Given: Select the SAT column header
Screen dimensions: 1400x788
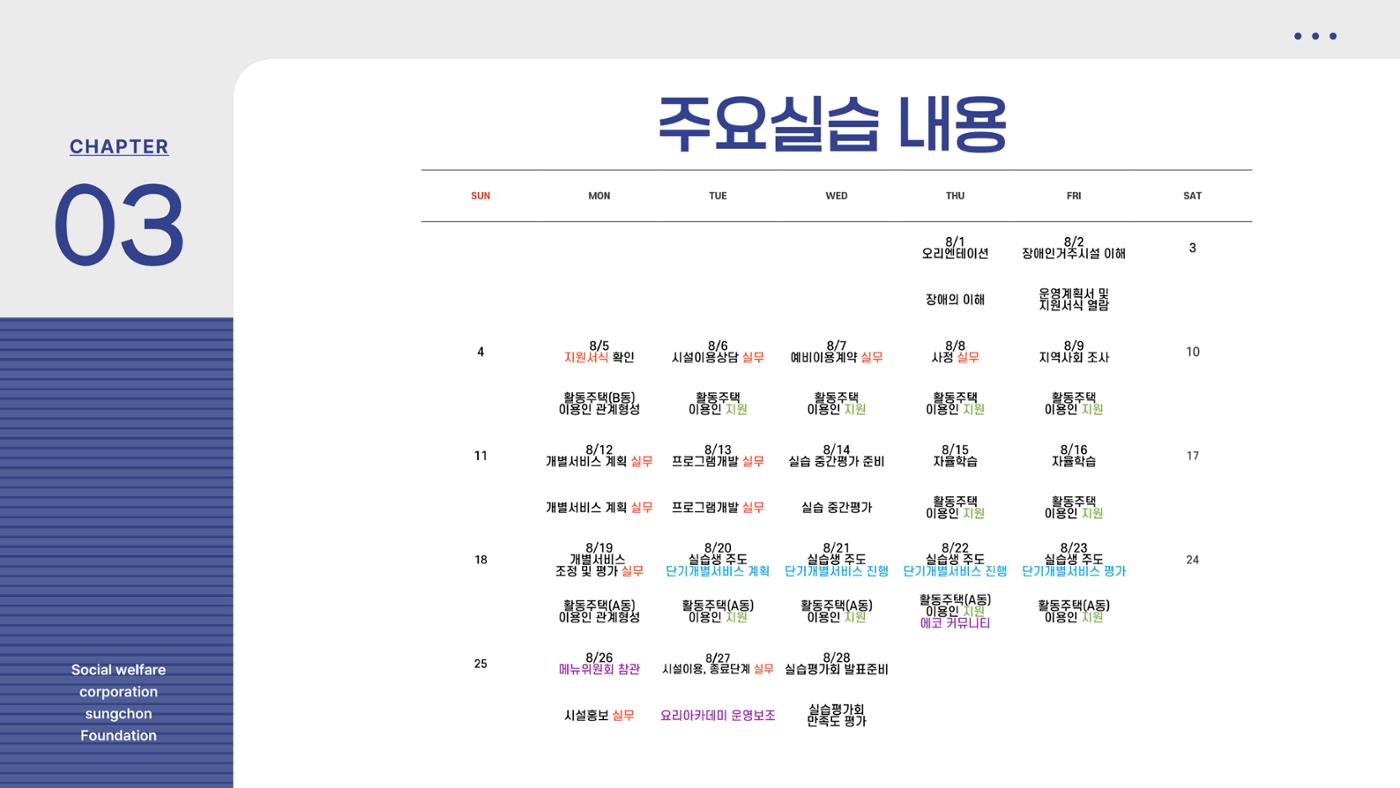Looking at the screenshot, I should (1192, 196).
